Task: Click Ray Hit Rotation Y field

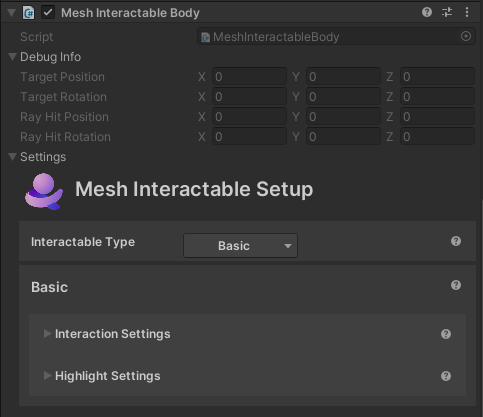Action: click(343, 137)
